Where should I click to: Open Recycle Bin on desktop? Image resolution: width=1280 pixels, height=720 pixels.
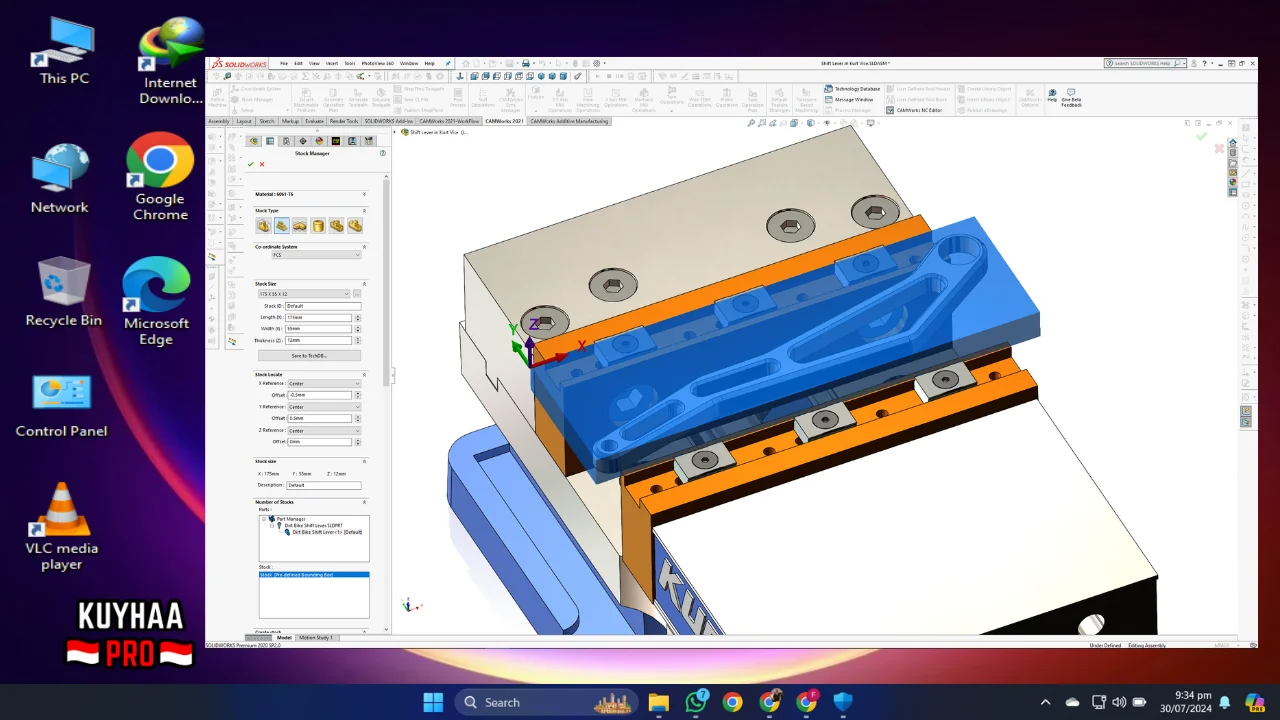(64, 291)
